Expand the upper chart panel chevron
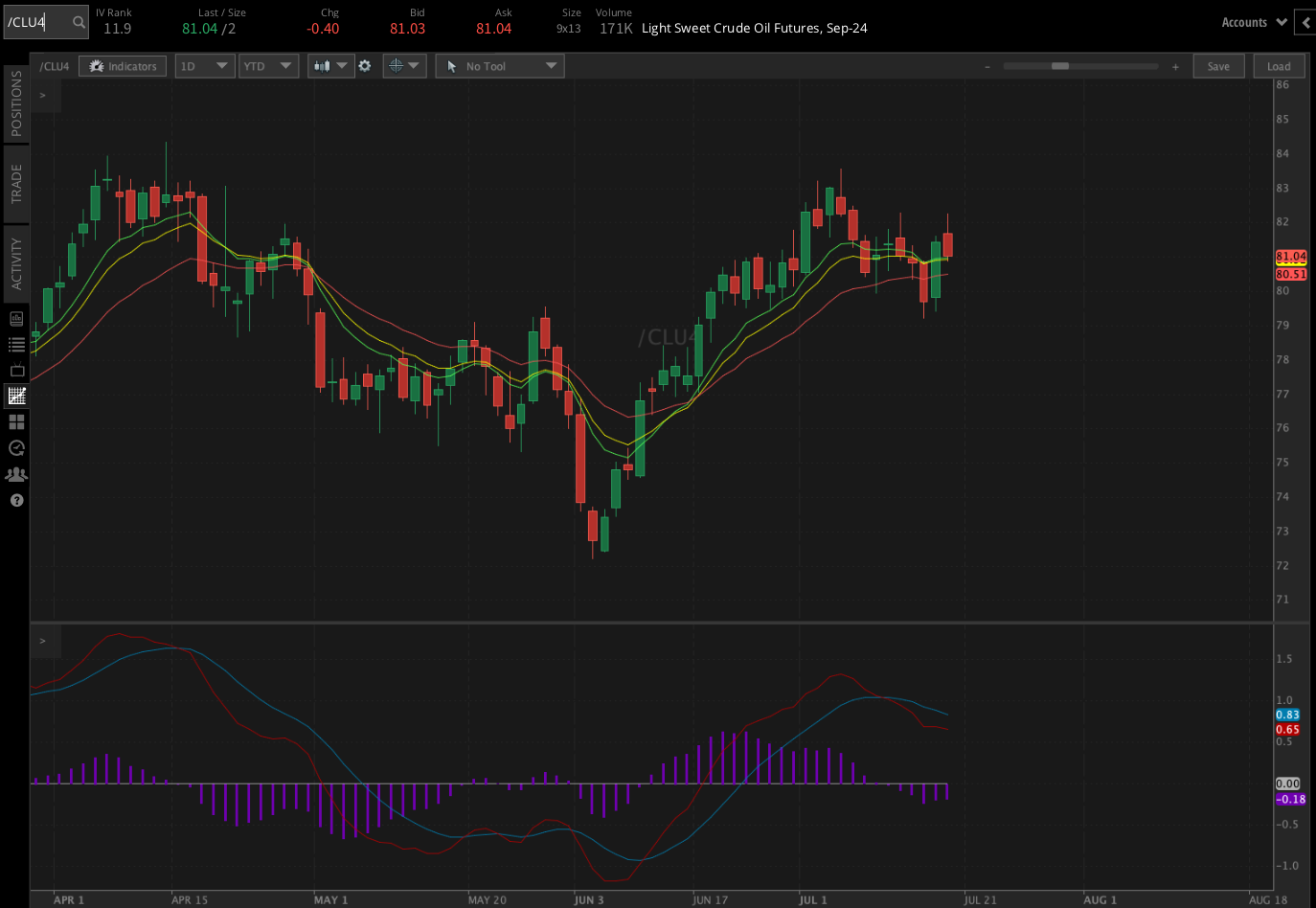The image size is (1316, 908). [x=41, y=94]
